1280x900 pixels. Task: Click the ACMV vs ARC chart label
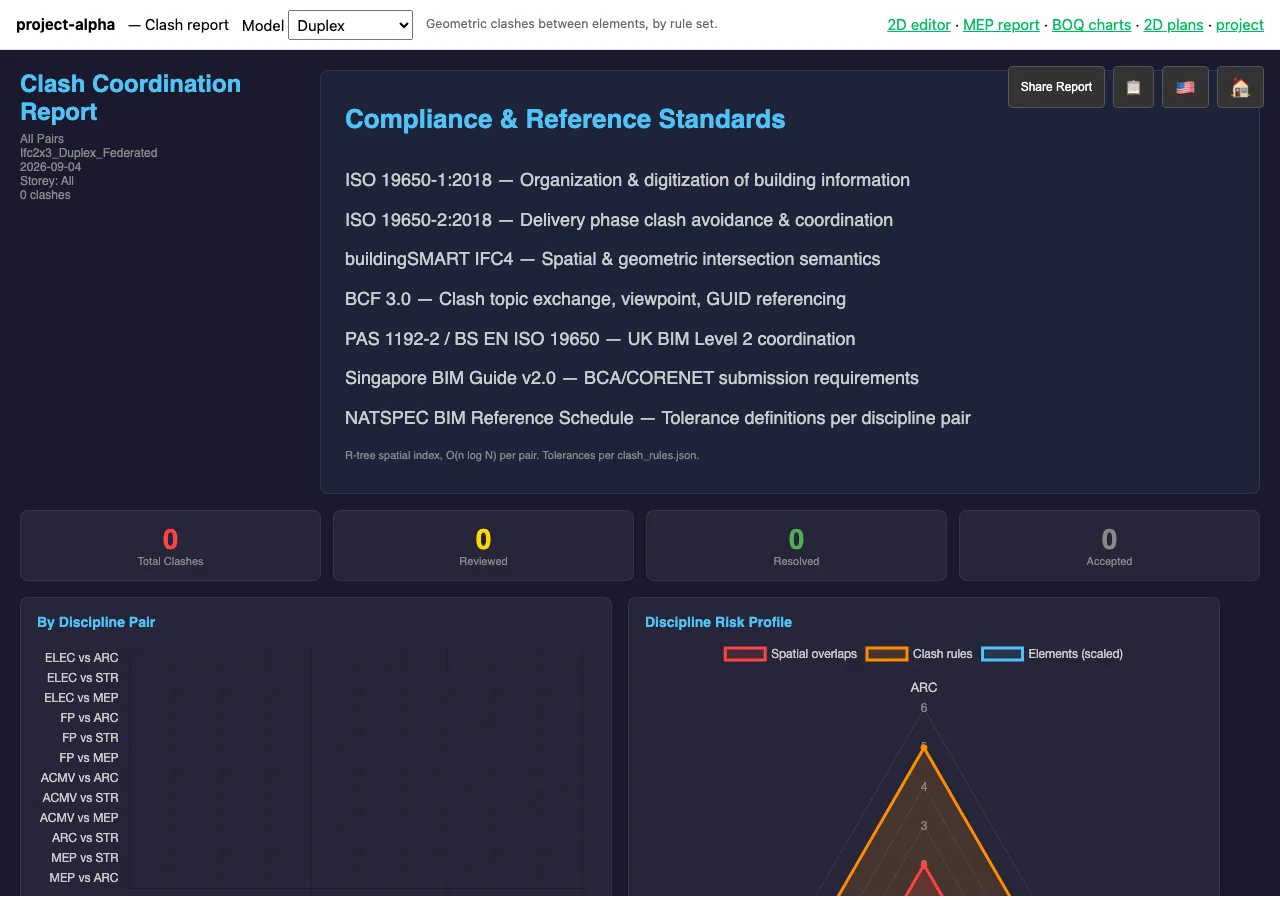pos(80,778)
